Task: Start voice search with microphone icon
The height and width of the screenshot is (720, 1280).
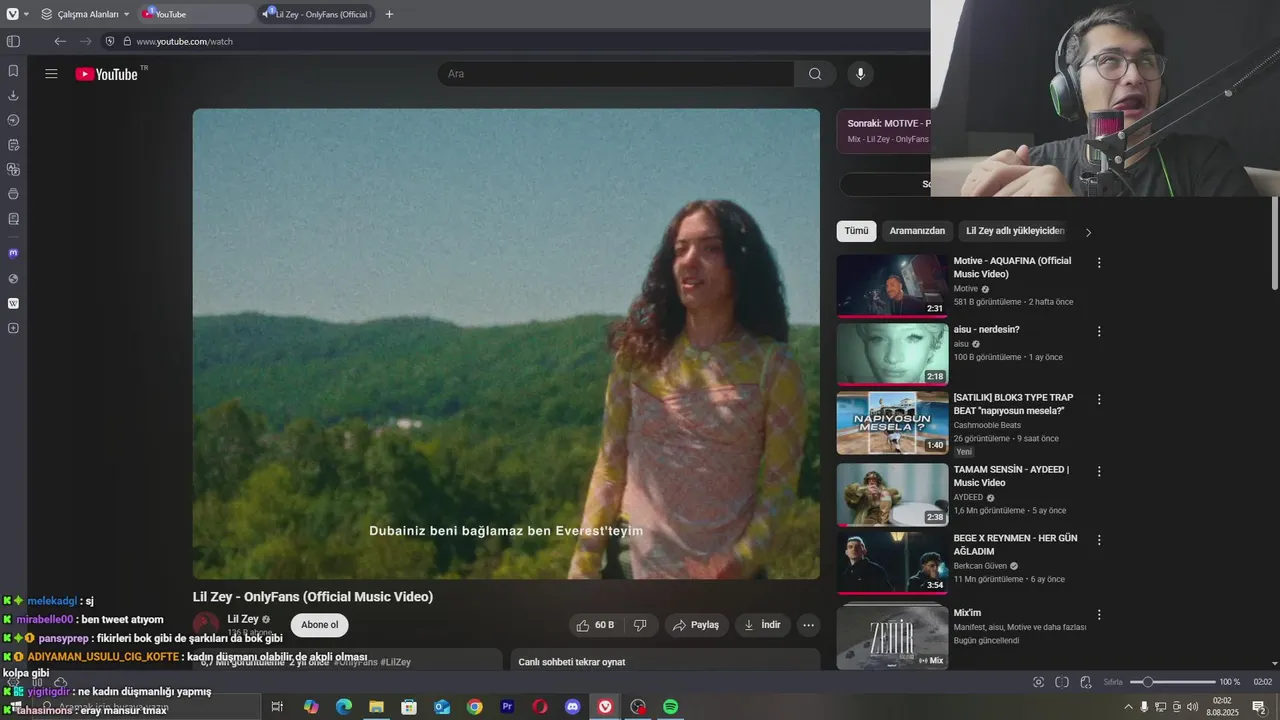Action: point(860,74)
